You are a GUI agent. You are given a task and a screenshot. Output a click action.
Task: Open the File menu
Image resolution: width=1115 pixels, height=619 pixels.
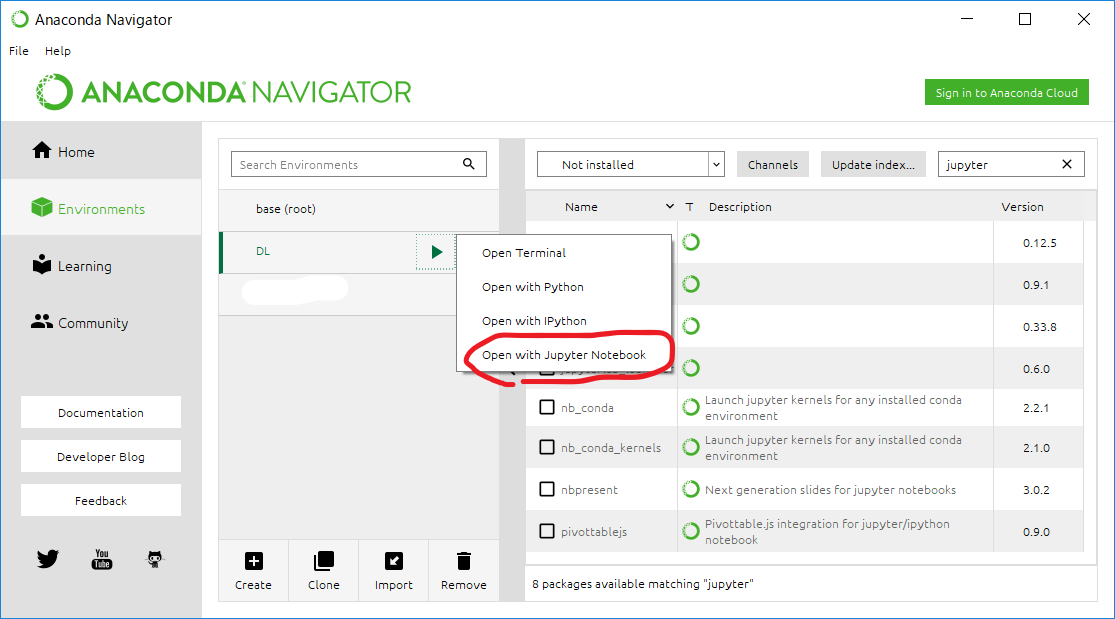click(18, 50)
